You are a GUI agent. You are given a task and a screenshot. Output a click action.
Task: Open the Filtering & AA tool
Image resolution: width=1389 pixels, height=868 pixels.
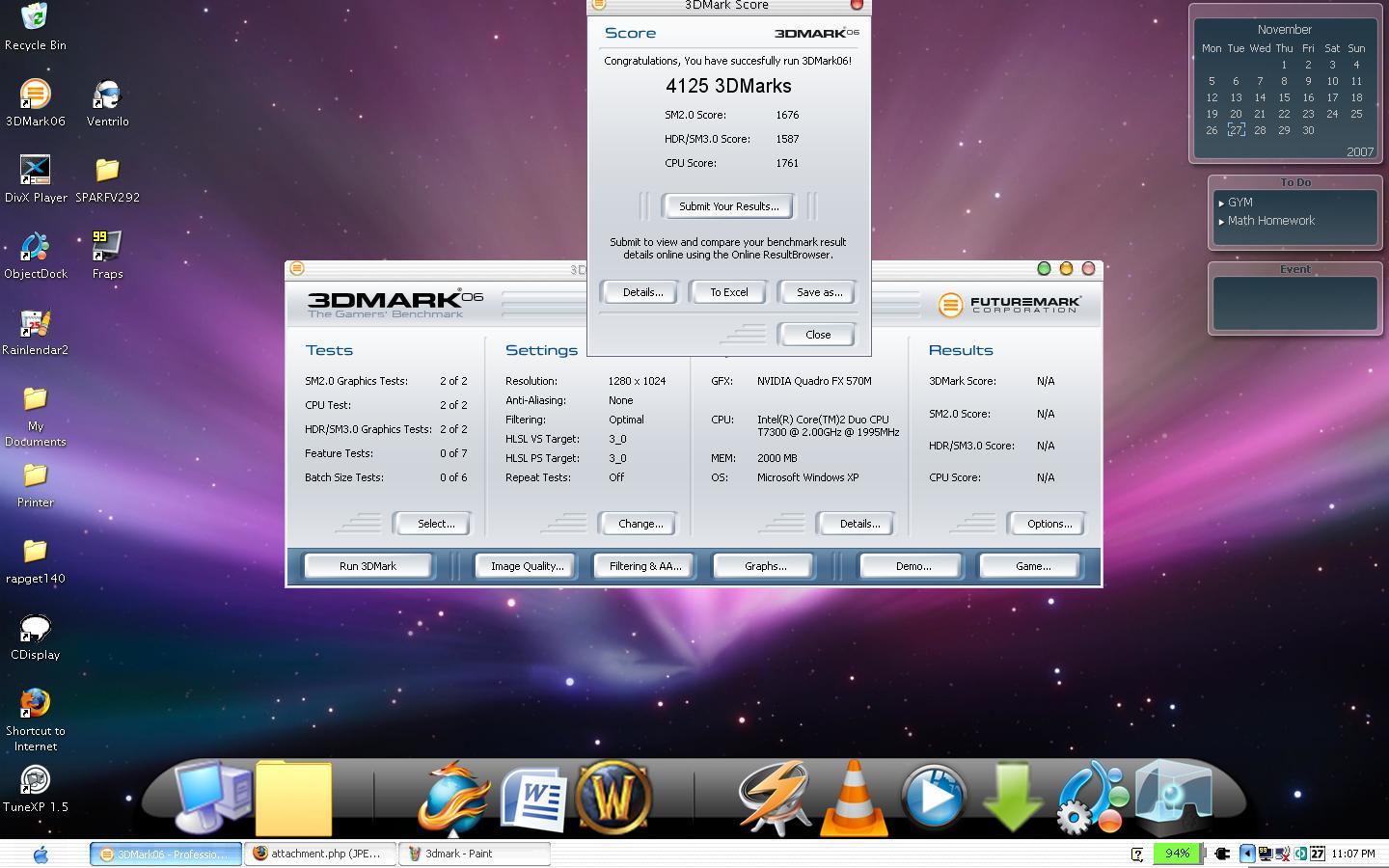tap(645, 566)
